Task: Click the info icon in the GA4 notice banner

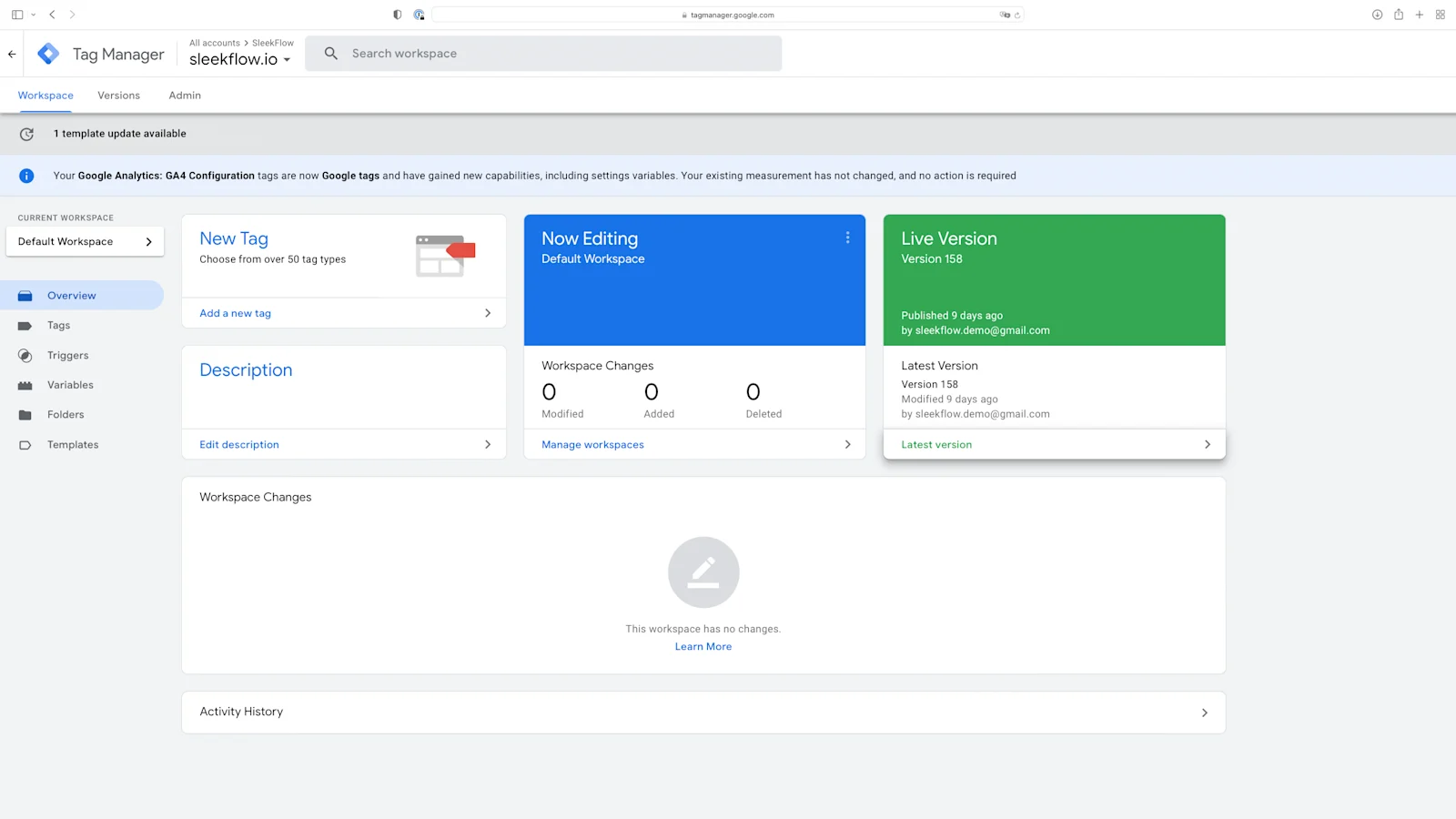Action: click(26, 176)
